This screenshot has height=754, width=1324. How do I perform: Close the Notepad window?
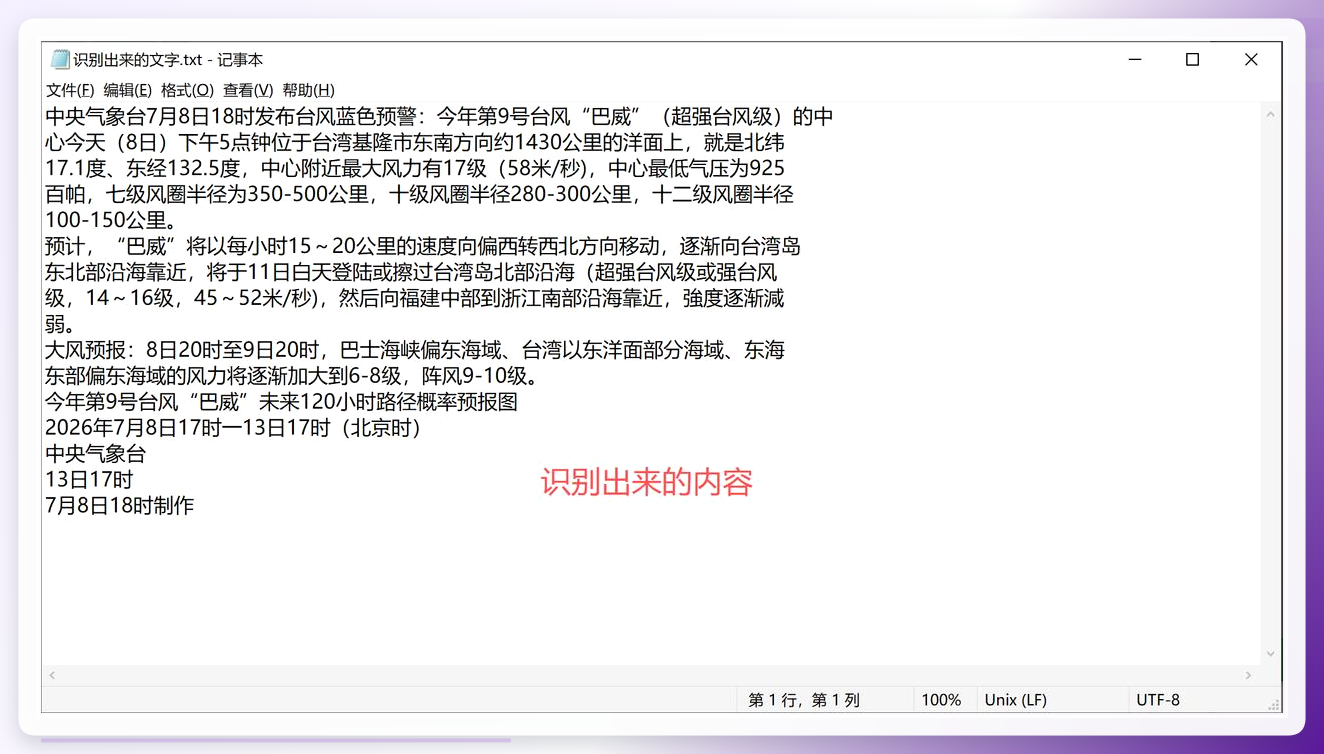point(1251,60)
